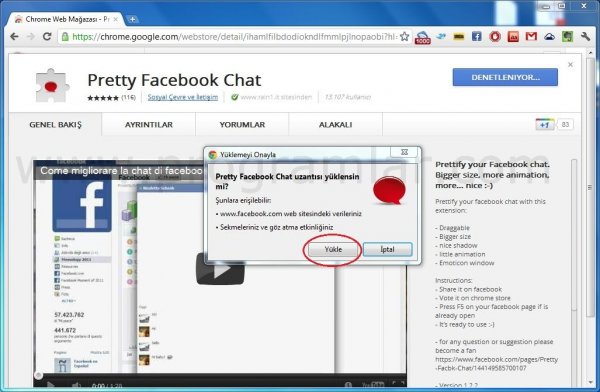Close the extension detail overlay with X
600x392 pixels.
570,65
